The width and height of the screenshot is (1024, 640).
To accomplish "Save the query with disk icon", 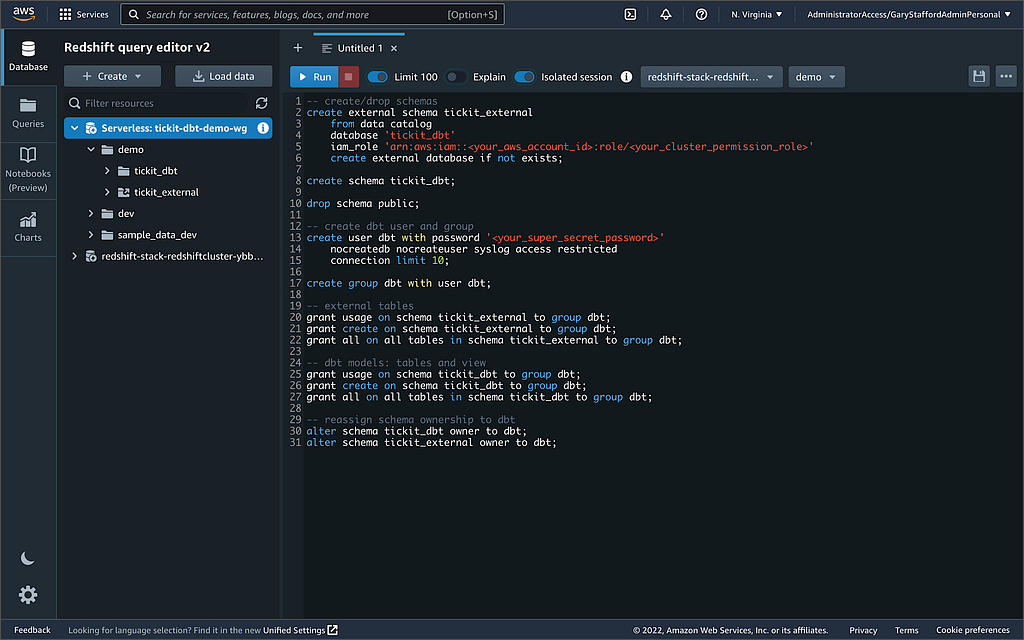I will (978, 76).
